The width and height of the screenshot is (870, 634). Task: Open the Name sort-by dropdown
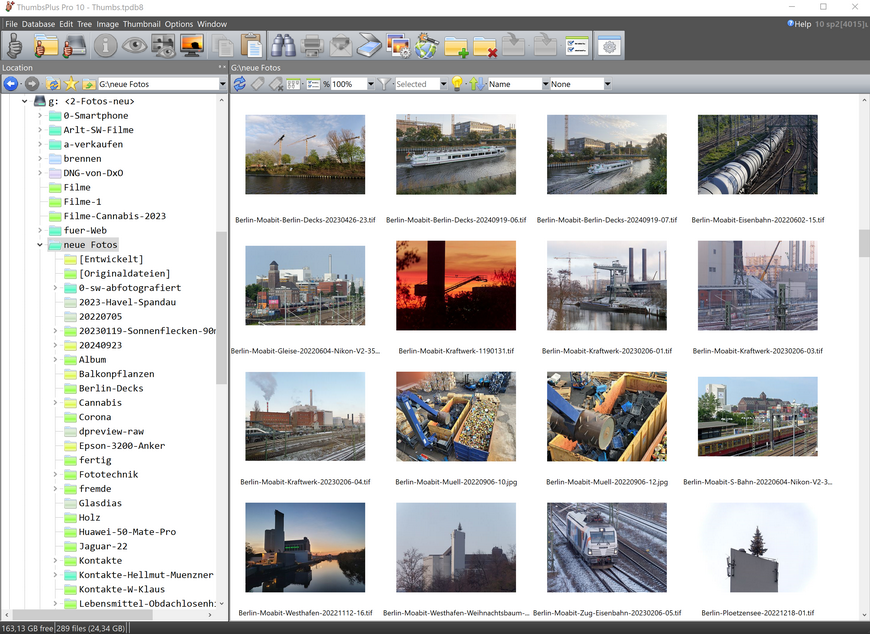pyautogui.click(x=545, y=84)
